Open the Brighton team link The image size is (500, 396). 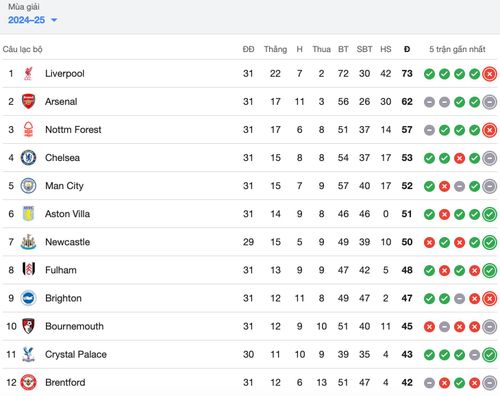point(63,298)
